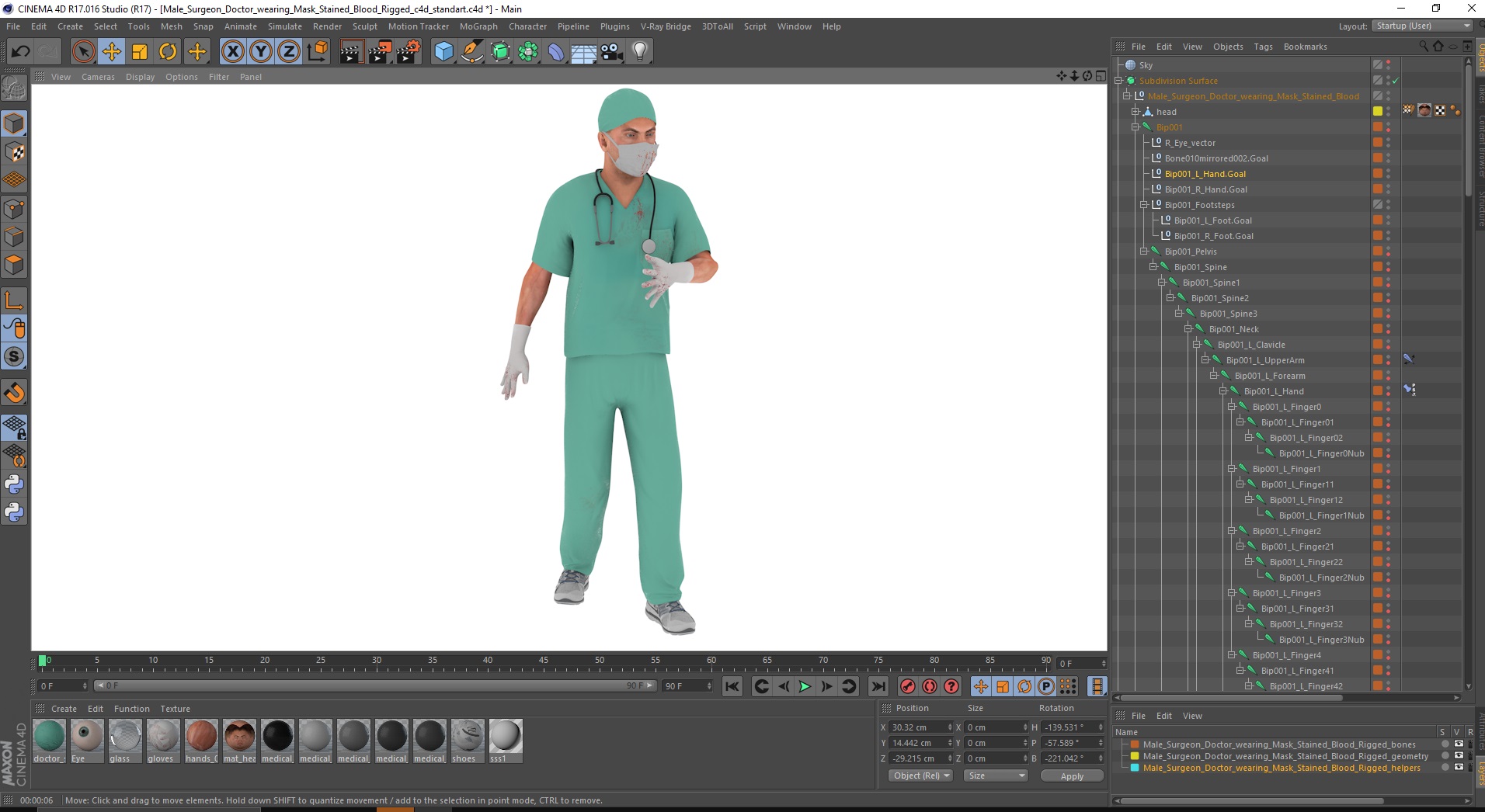Image resolution: width=1485 pixels, height=812 pixels.
Task: Select the shoes material swatch
Action: 467,741
